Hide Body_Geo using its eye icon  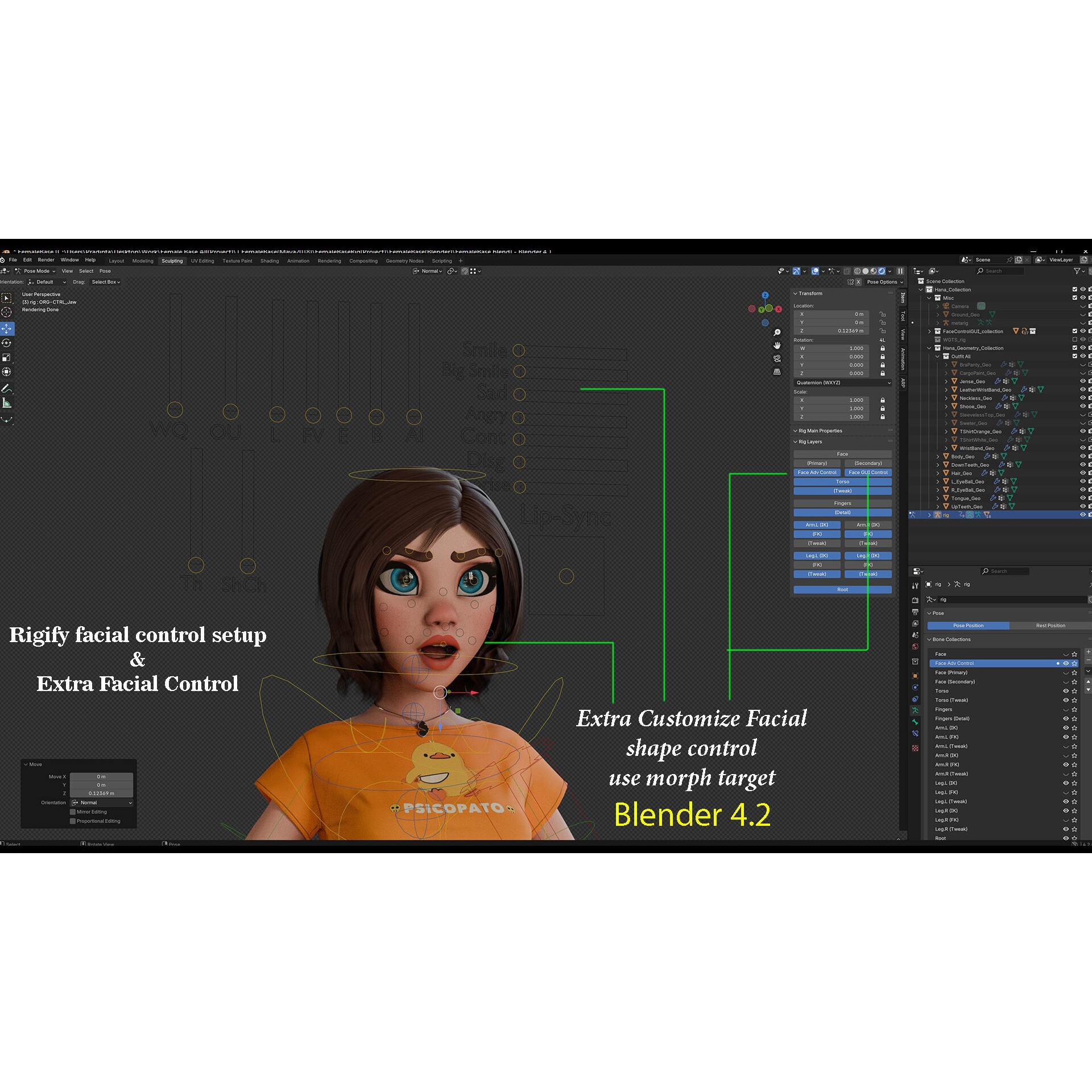tap(1082, 456)
